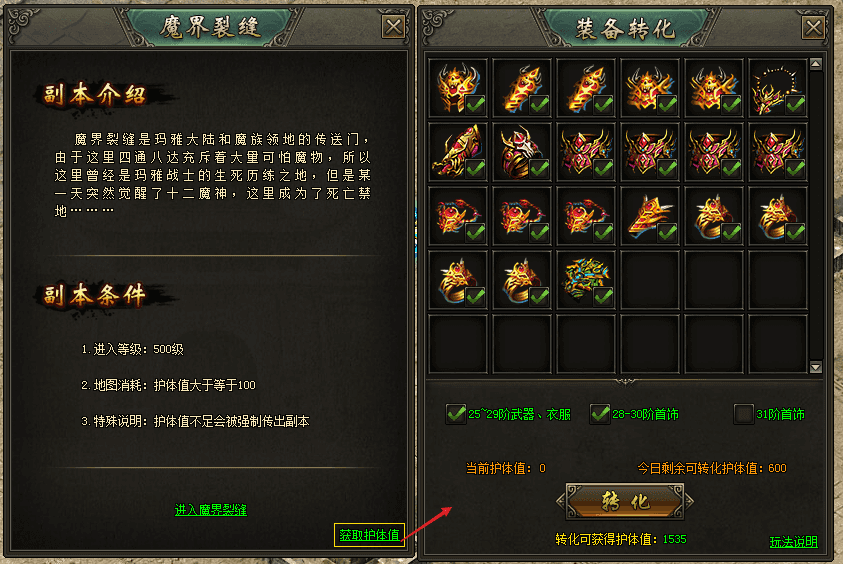Close the 装备转化 panel
843x564 pixels.
point(813,27)
